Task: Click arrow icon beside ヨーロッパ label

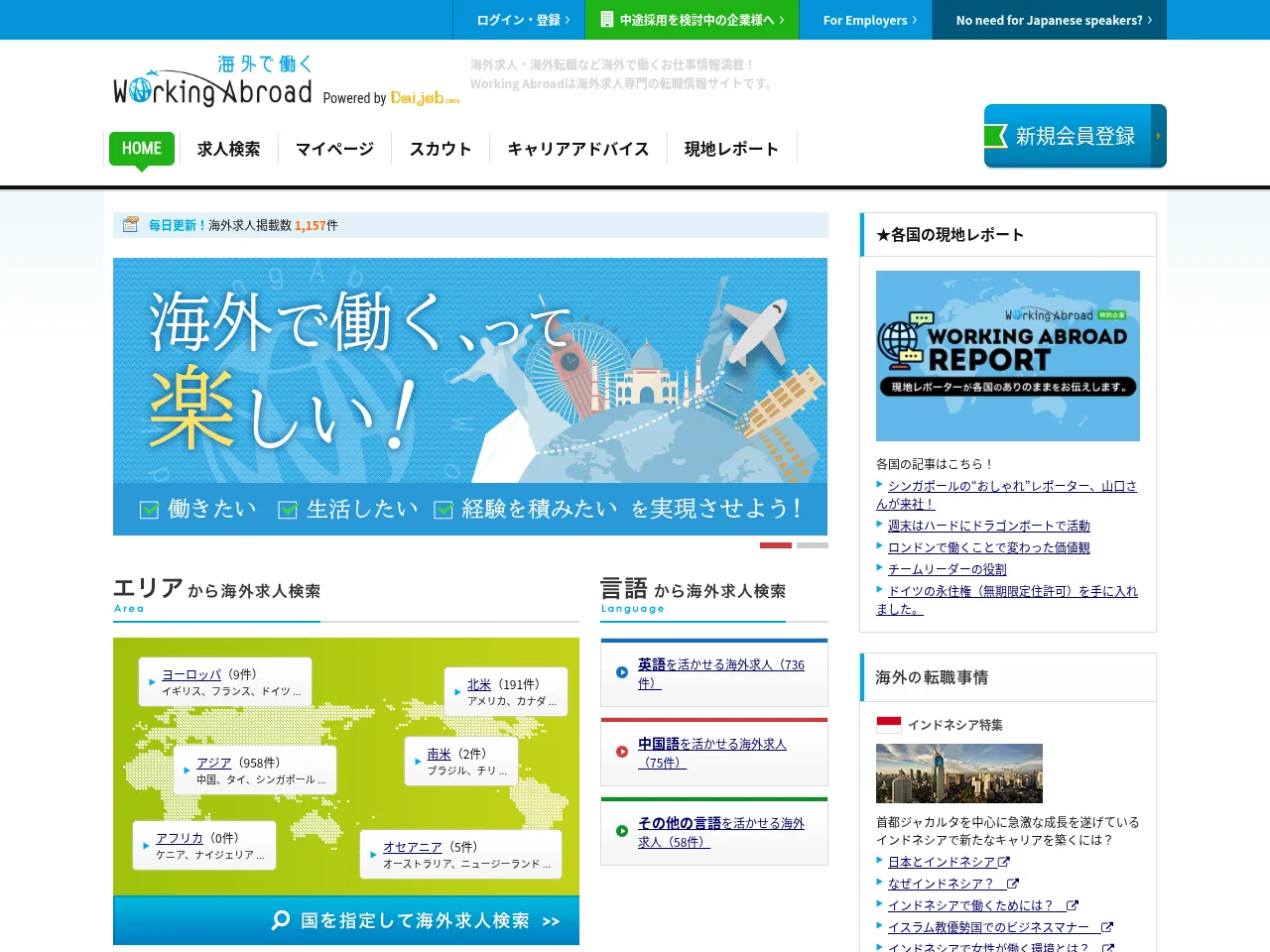Action: [152, 682]
